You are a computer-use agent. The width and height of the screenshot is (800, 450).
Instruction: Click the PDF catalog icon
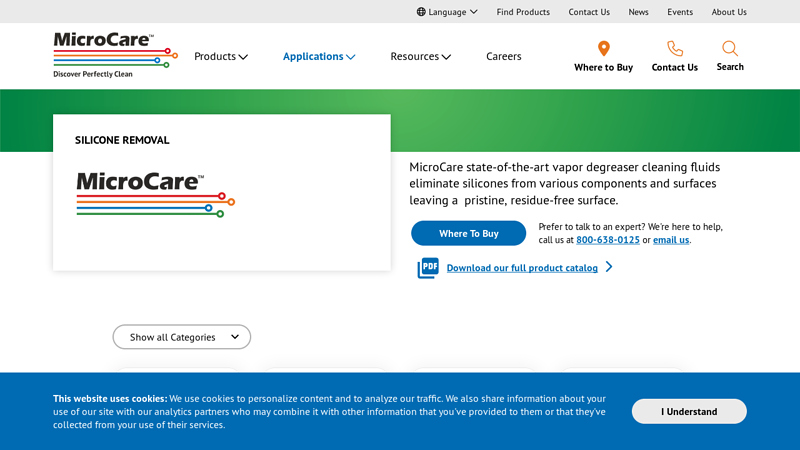[428, 268]
